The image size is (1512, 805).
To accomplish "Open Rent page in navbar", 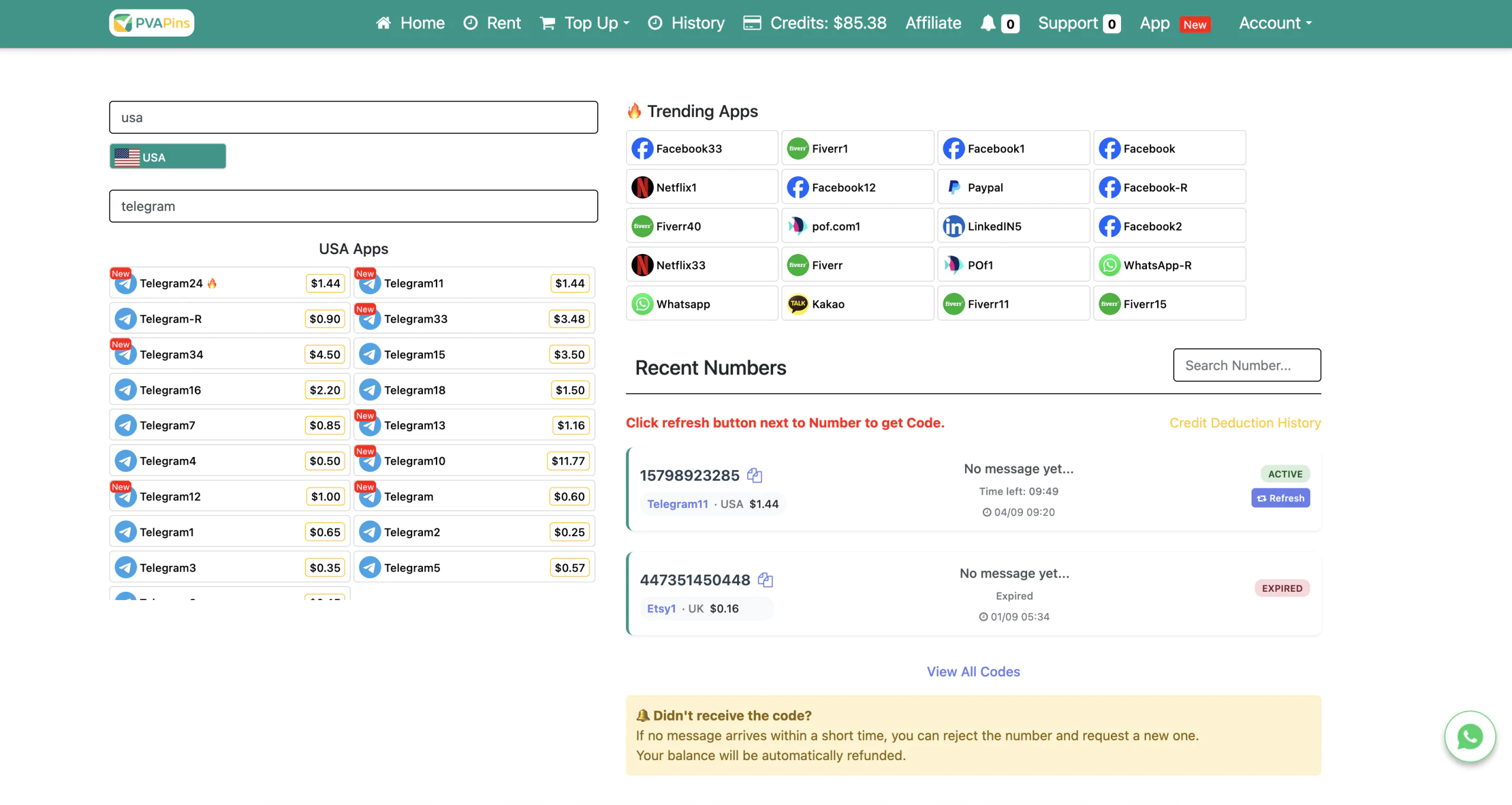I will [x=492, y=23].
